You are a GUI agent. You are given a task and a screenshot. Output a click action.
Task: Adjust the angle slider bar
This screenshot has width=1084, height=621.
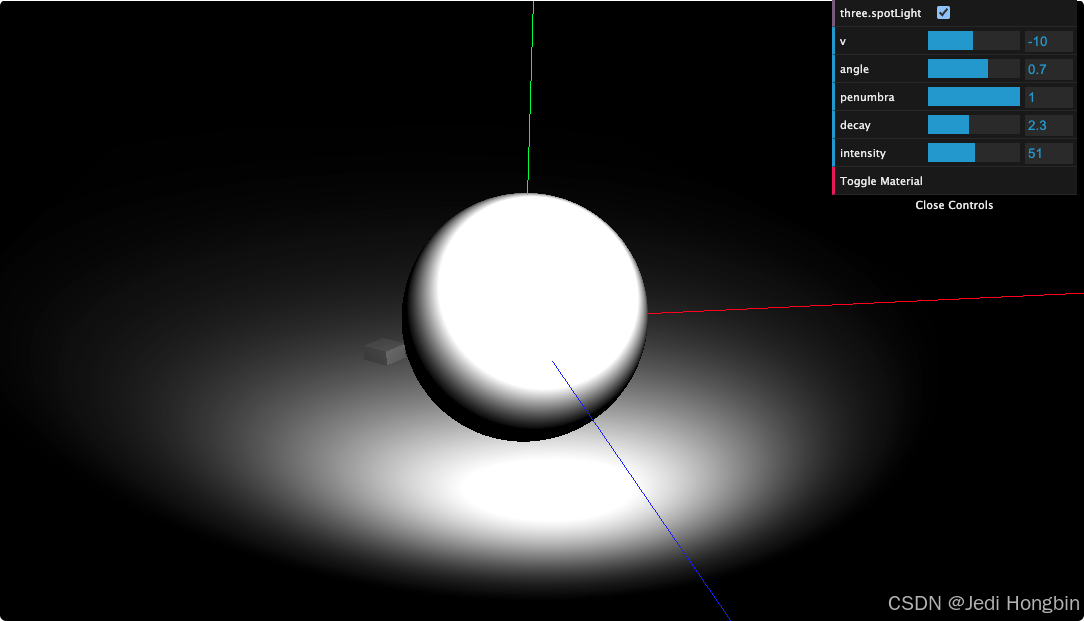tap(973, 68)
